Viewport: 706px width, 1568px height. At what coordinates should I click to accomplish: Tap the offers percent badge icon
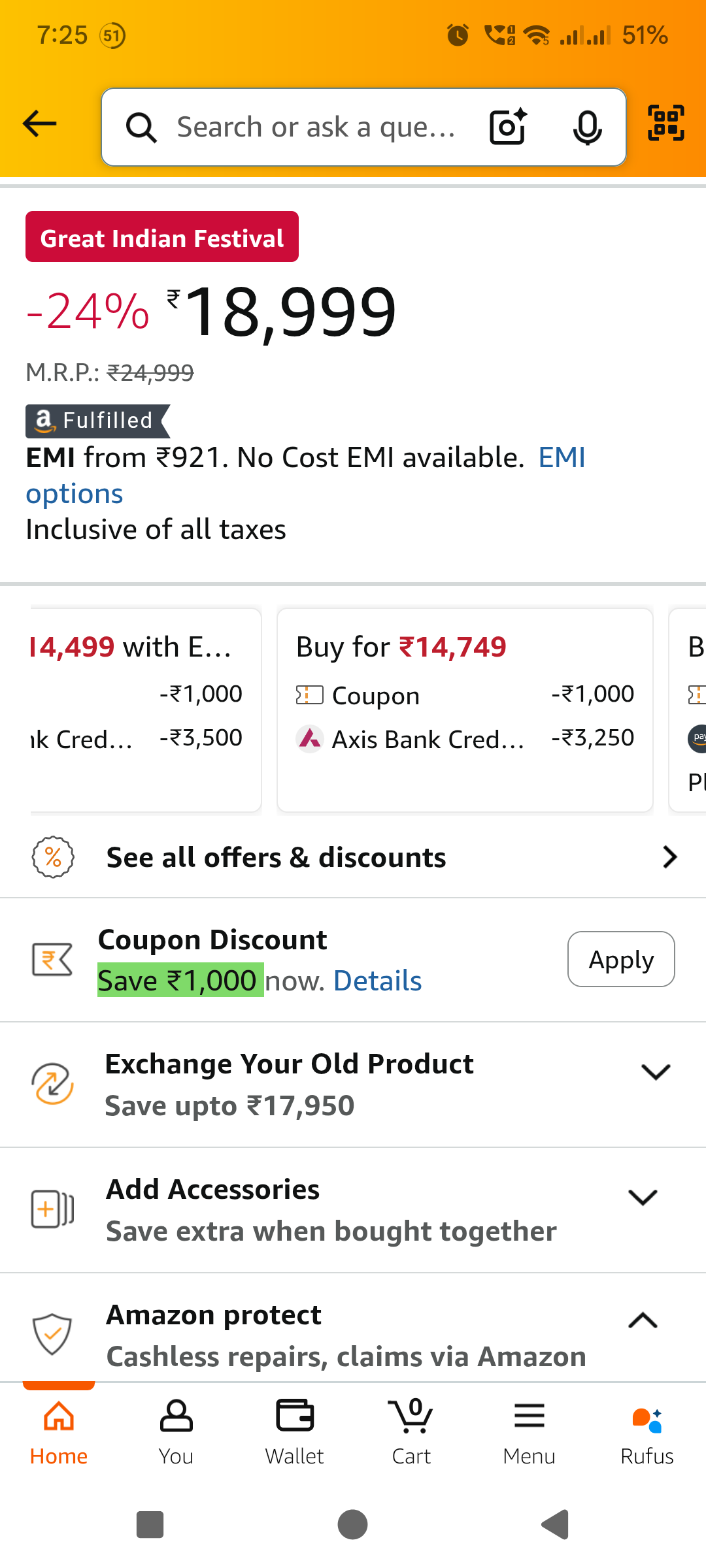[53, 857]
